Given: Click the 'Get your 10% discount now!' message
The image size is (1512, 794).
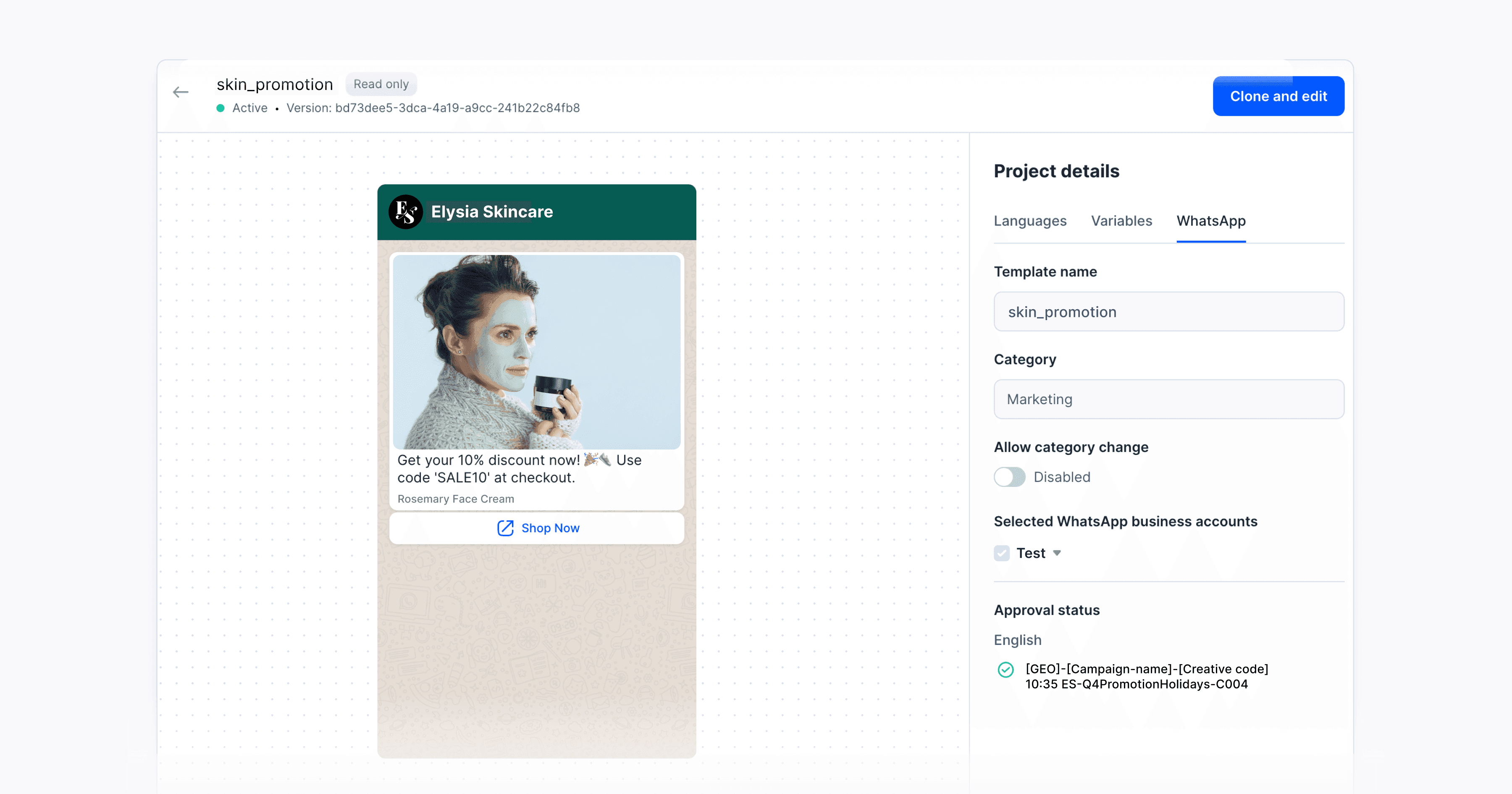Looking at the screenshot, I should click(520, 469).
